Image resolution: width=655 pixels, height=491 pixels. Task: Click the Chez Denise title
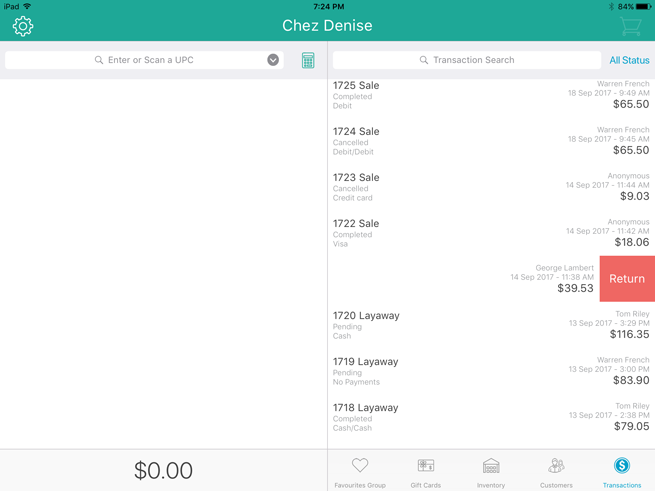click(x=327, y=25)
